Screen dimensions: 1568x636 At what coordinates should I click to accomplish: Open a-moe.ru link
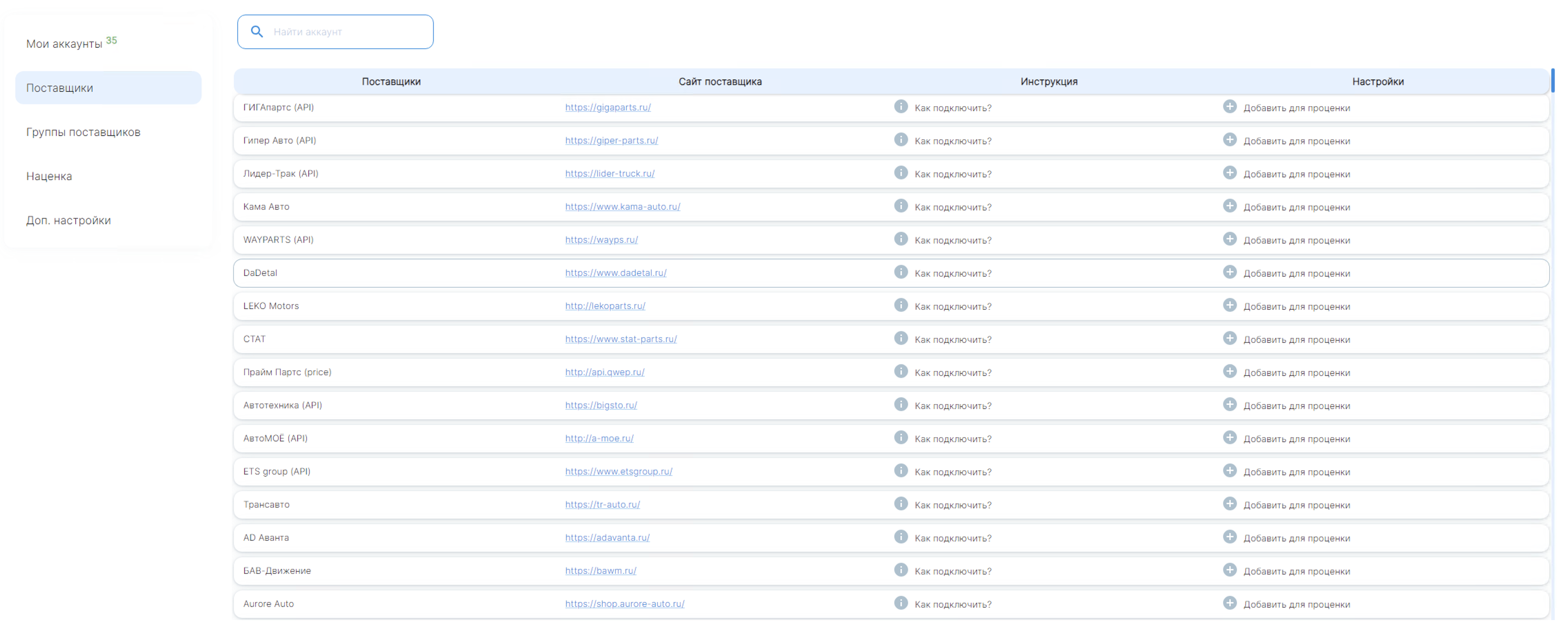(x=599, y=438)
